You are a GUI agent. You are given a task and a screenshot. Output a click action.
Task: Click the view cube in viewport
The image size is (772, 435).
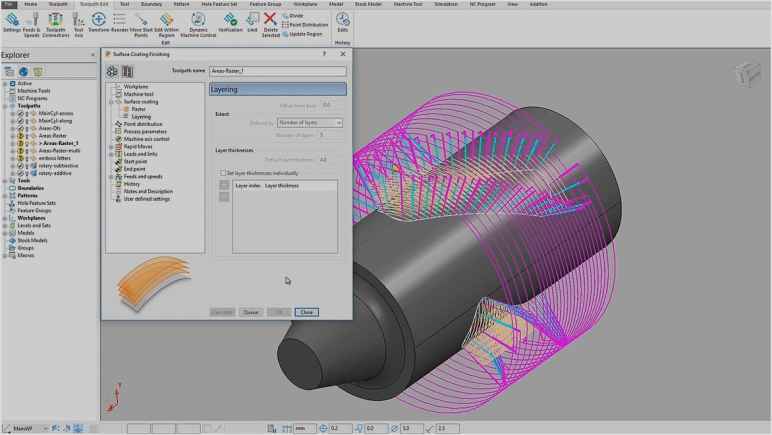point(746,74)
